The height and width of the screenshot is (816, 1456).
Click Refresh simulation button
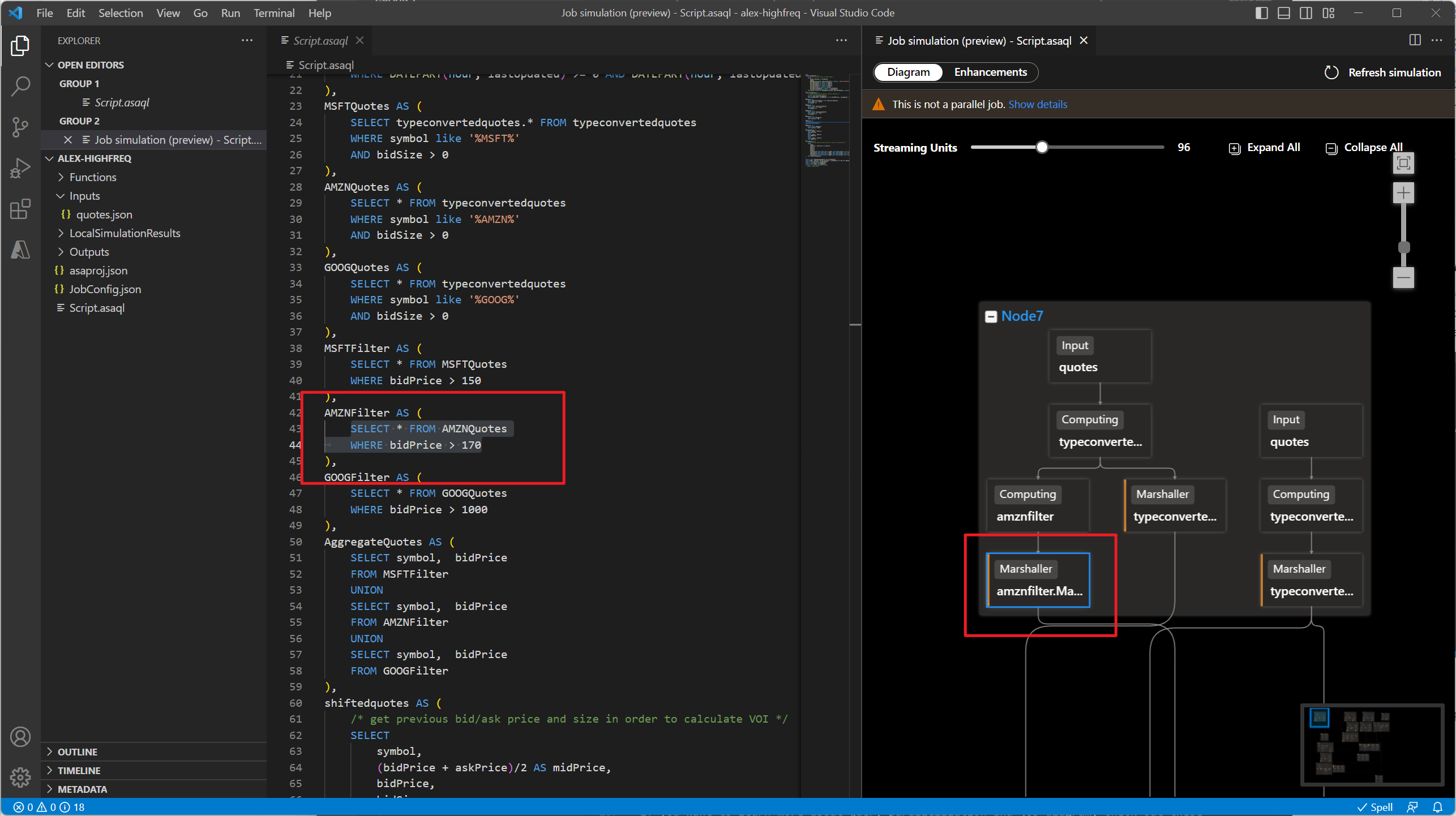pyautogui.click(x=1383, y=72)
